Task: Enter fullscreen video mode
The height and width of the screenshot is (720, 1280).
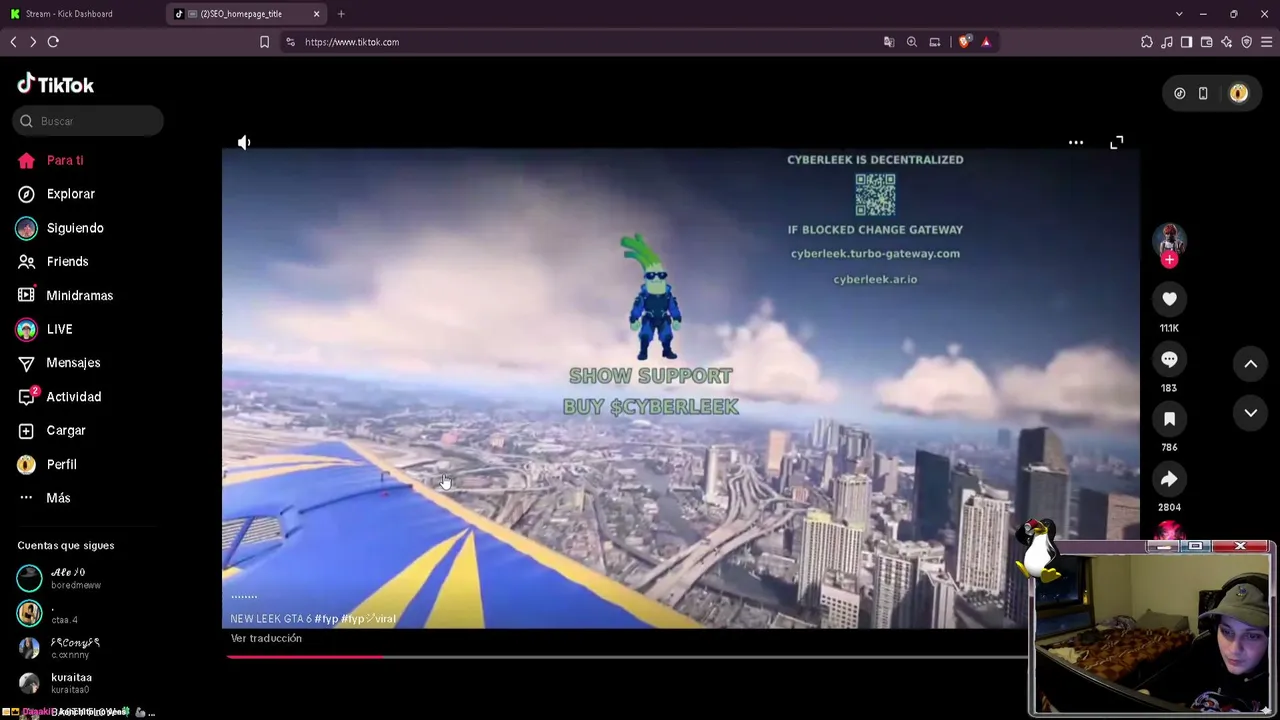Action: (1117, 143)
